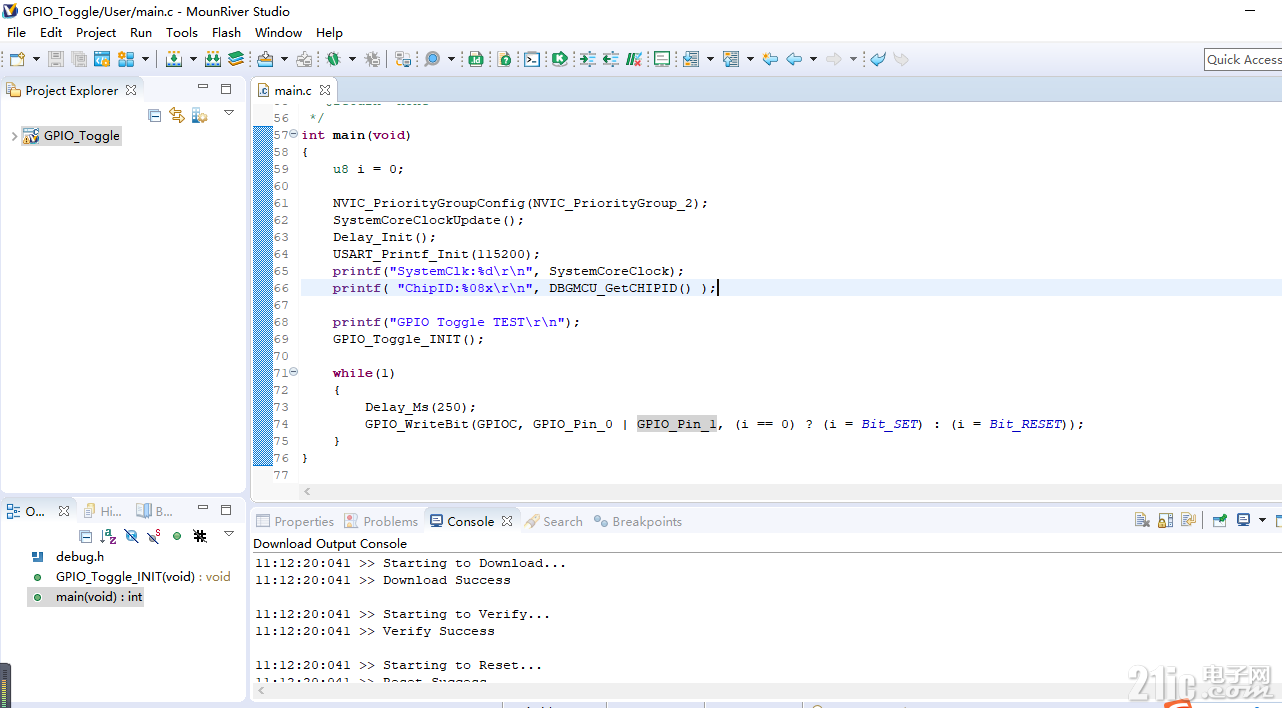Click the green ld linker icon
Viewport: 1282px width, 708px height.
tap(476, 59)
